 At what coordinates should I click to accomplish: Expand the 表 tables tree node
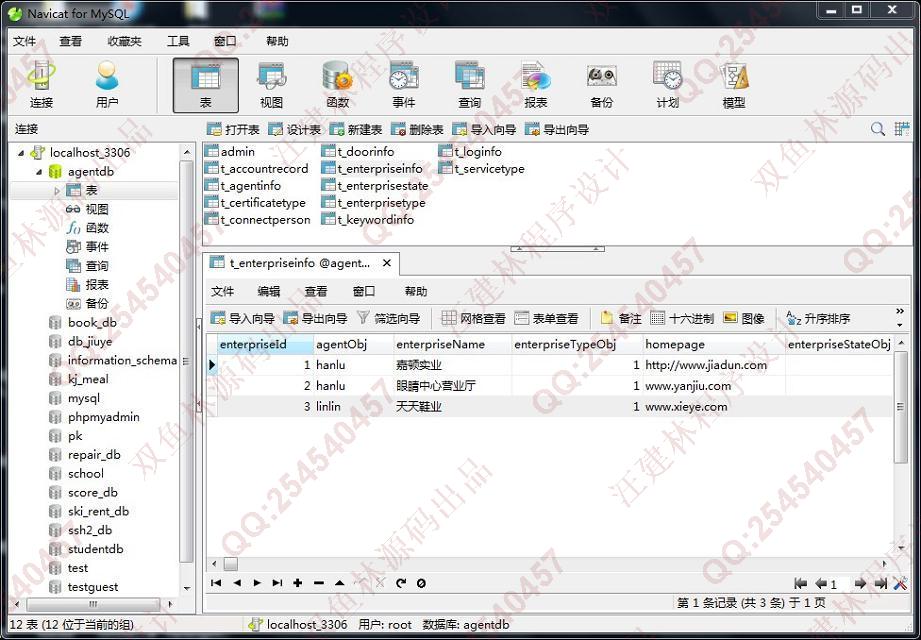point(56,190)
